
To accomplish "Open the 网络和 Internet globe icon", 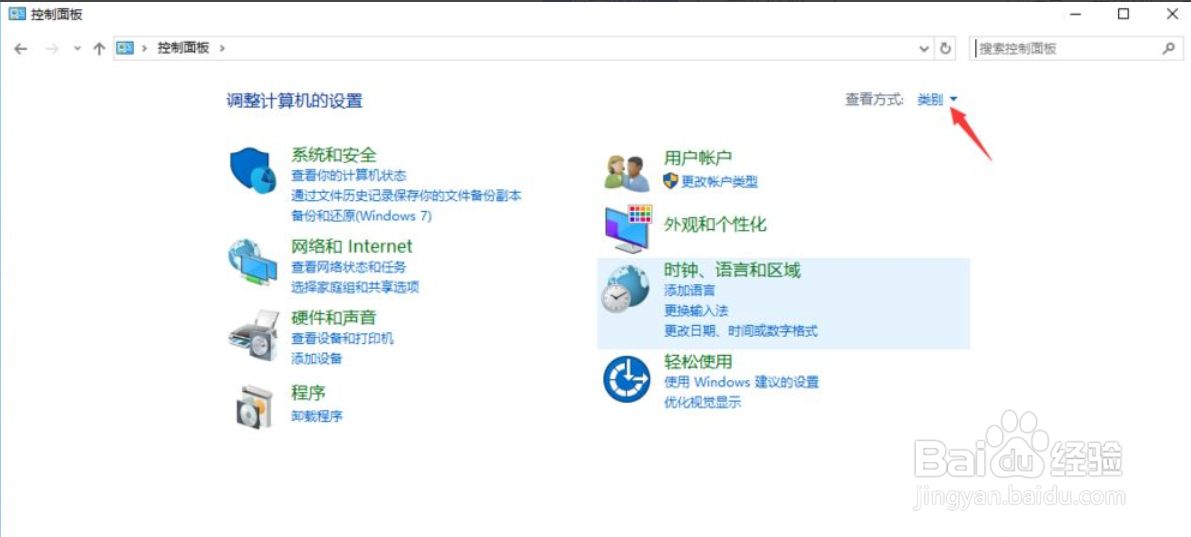I will 253,263.
